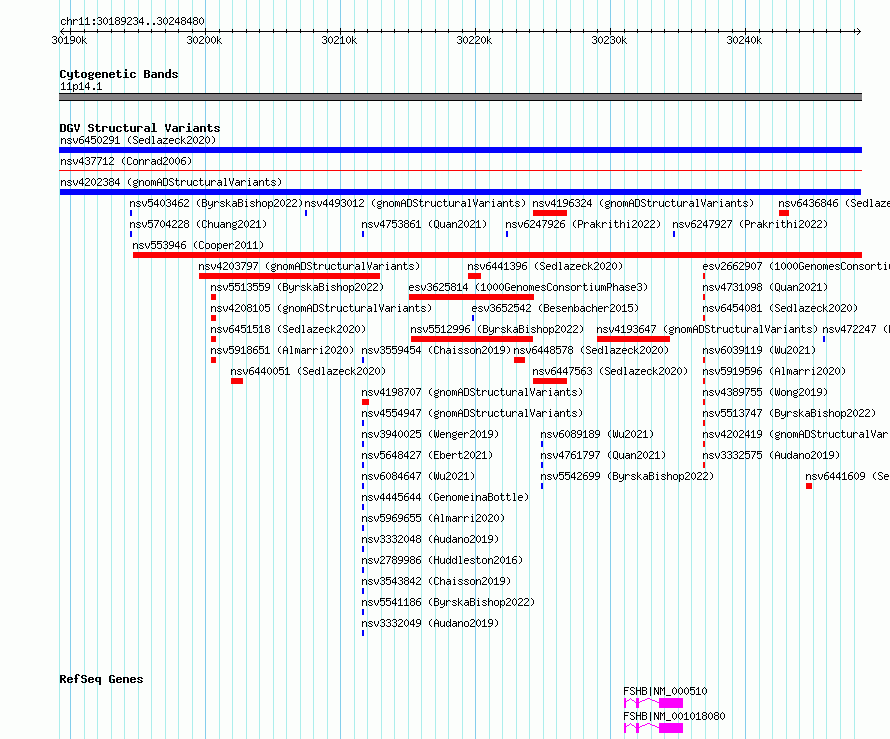Click nsv3940025 (Wenger2019) label
Viewport: 890px width, 739px height.
[430, 434]
